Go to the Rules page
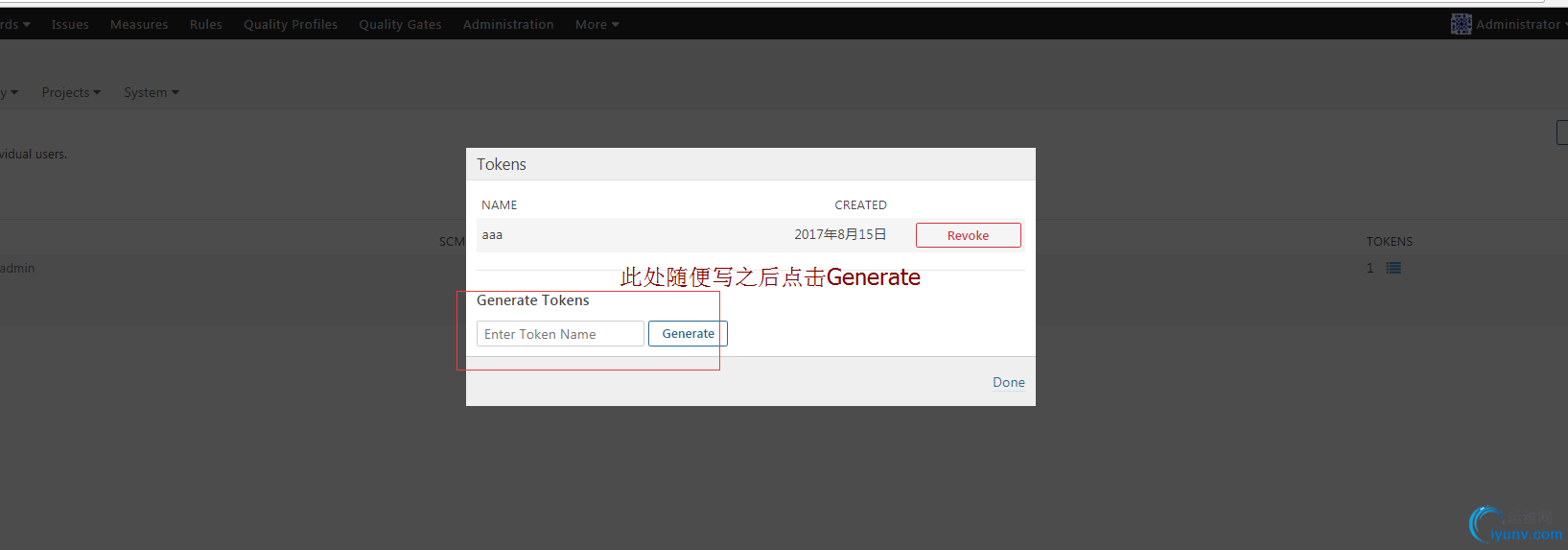This screenshot has height=550, width=1568. click(206, 24)
